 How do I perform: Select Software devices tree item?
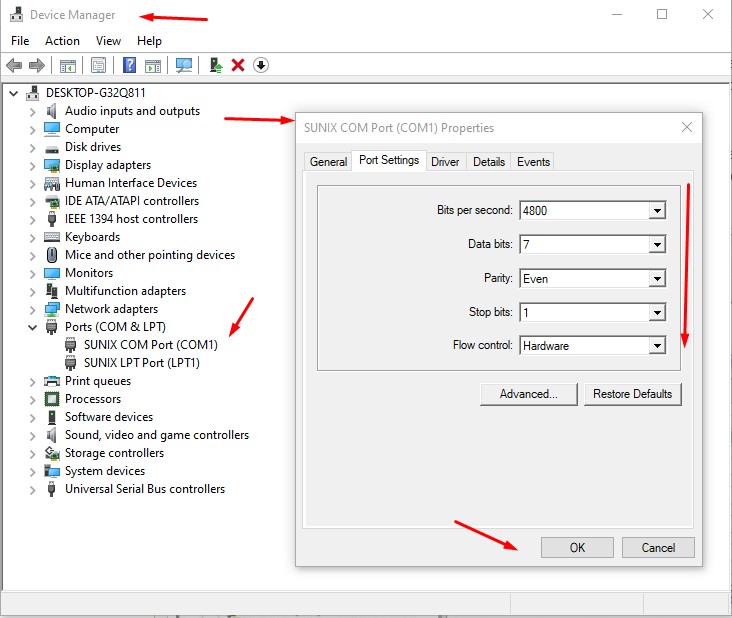click(109, 417)
